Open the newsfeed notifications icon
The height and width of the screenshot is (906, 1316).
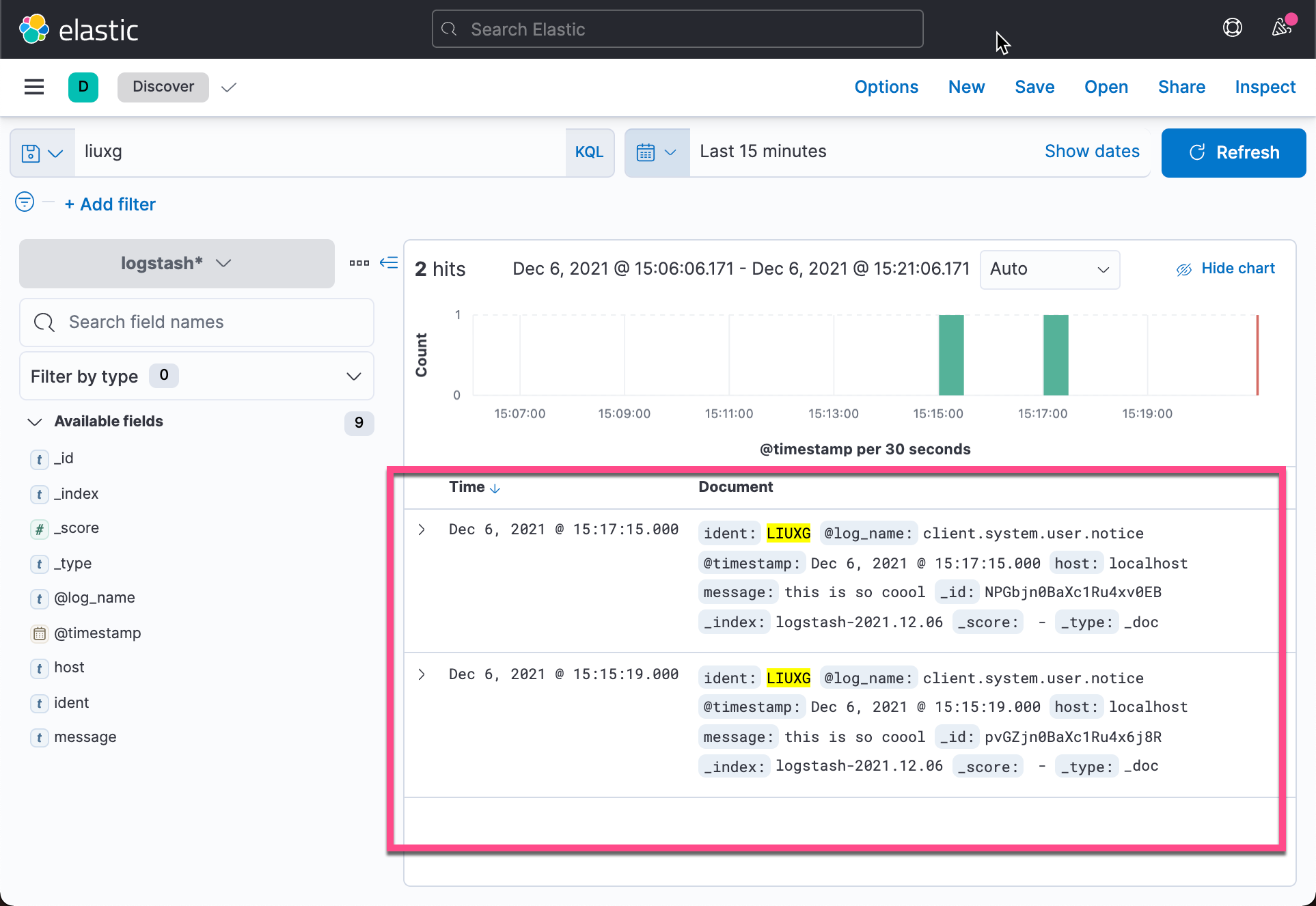tap(1281, 28)
